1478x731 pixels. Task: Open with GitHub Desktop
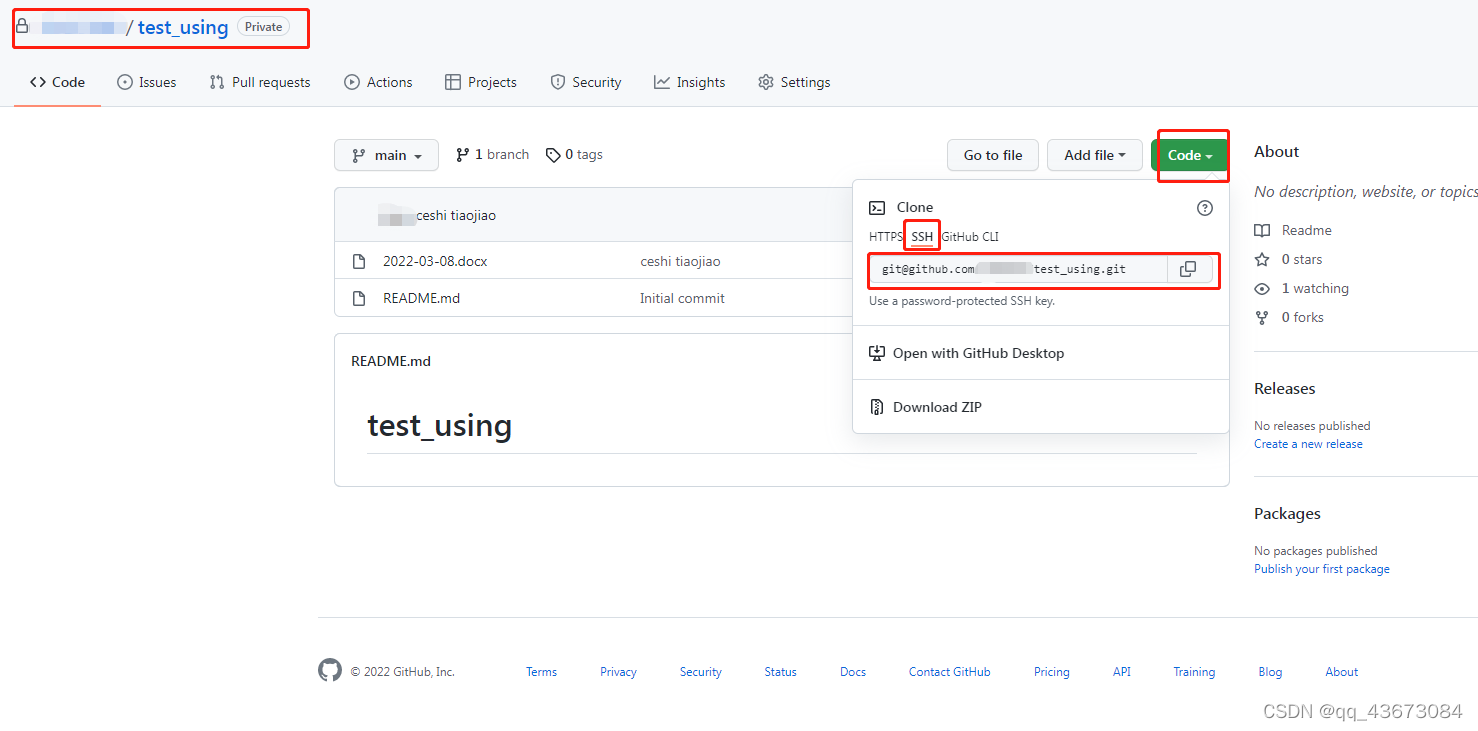(x=966, y=353)
